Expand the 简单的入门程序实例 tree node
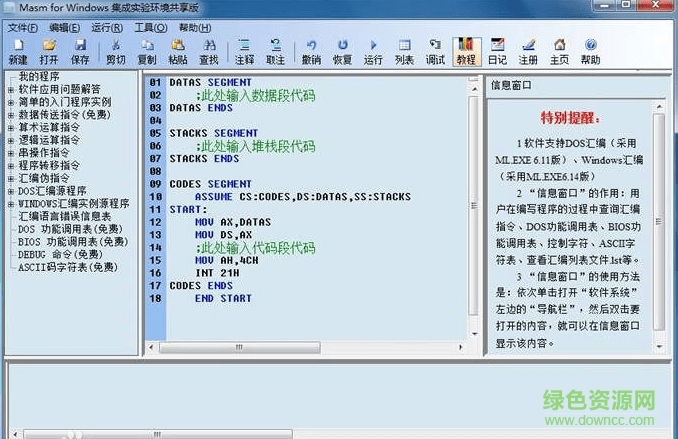The height and width of the screenshot is (439, 678). tap(11, 103)
